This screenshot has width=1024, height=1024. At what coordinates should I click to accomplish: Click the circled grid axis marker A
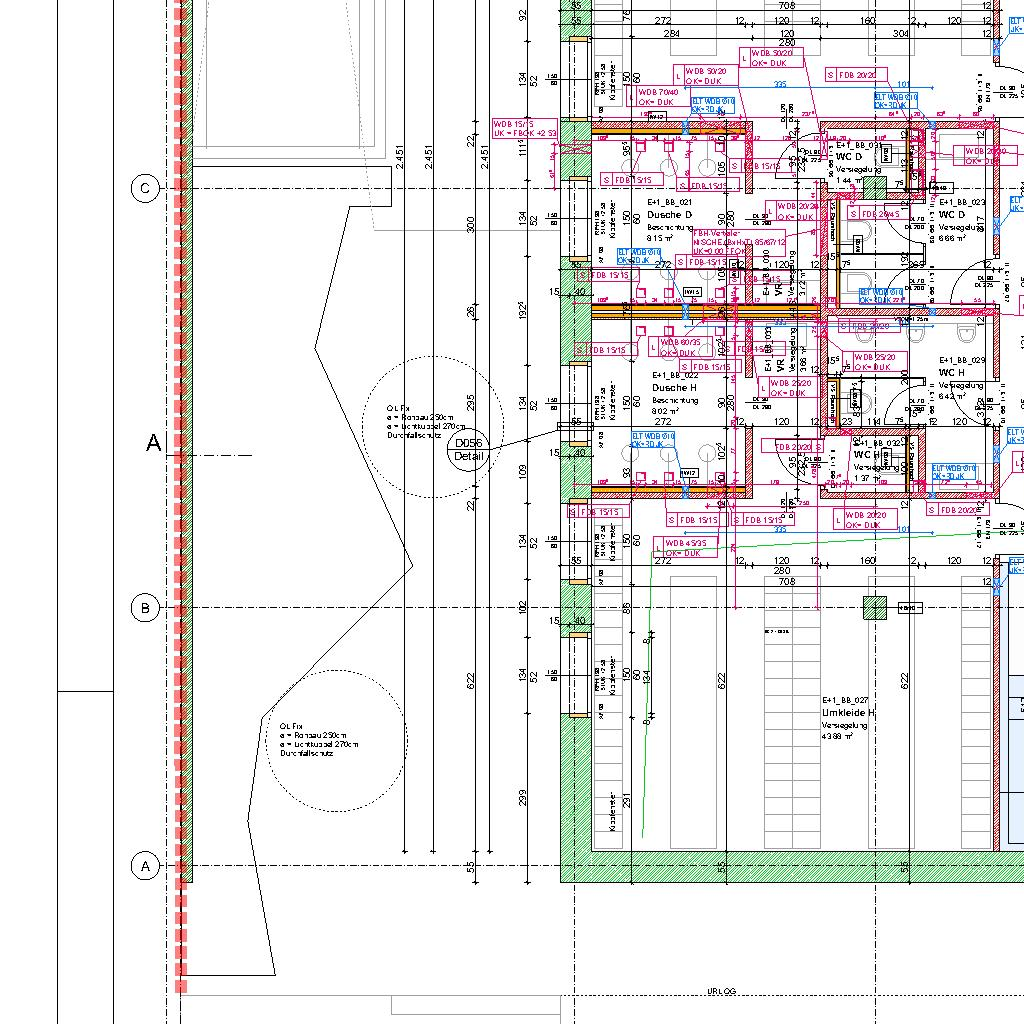click(x=145, y=866)
